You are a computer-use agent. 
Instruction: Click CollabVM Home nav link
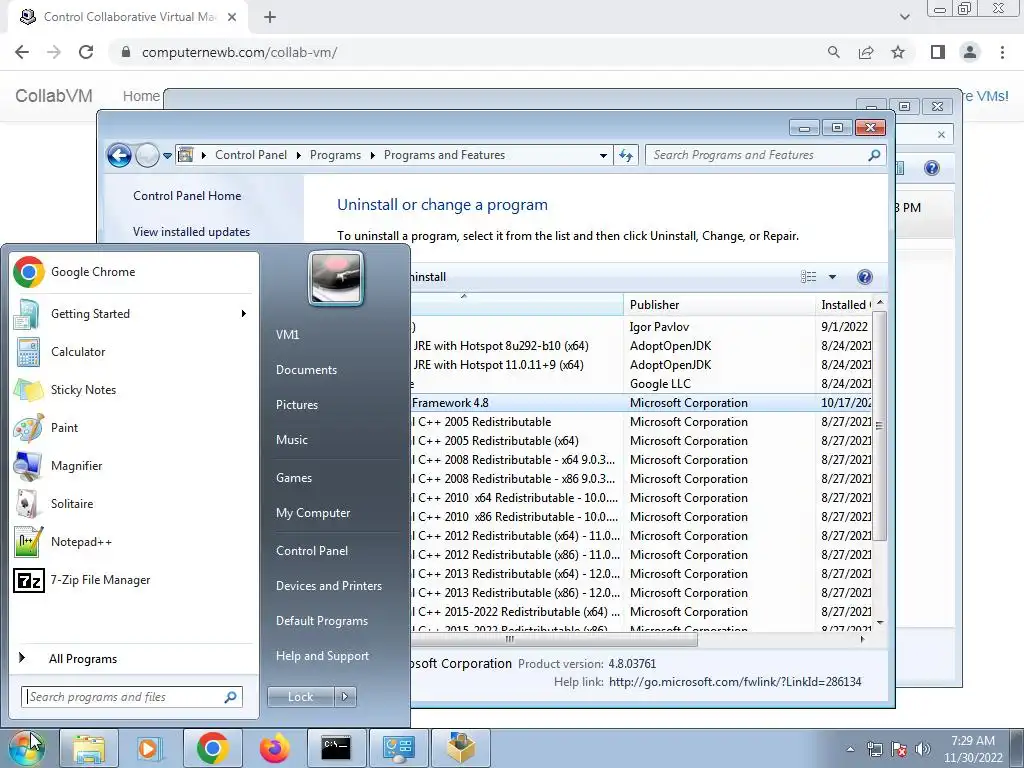coord(141,96)
